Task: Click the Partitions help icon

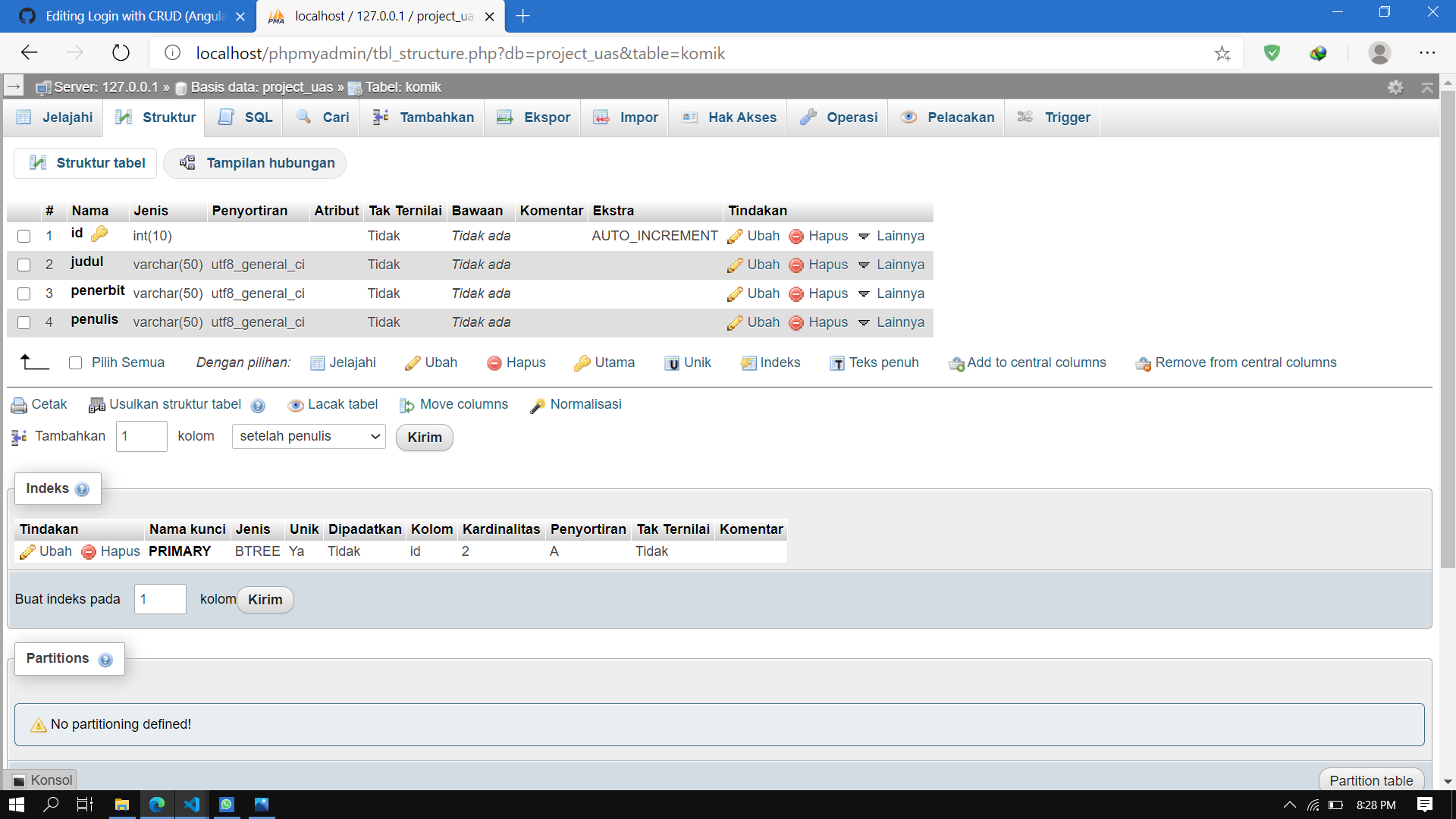Action: pyautogui.click(x=105, y=659)
